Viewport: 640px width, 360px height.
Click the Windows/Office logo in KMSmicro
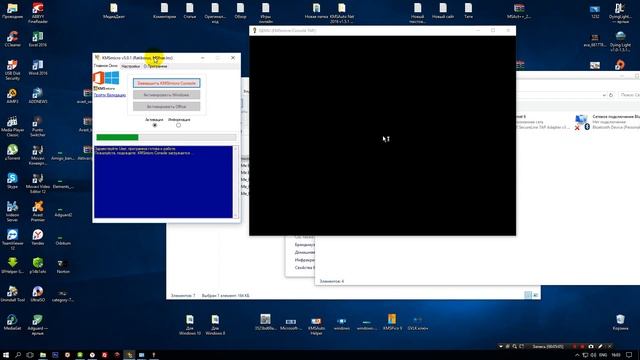[106, 78]
